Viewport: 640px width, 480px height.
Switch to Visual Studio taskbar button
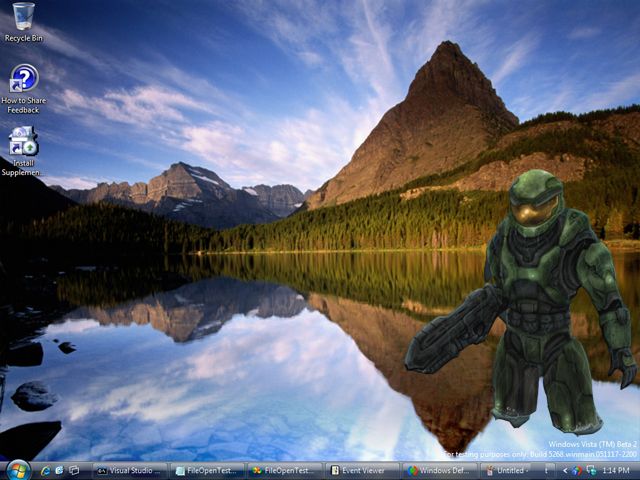pyautogui.click(x=130, y=471)
